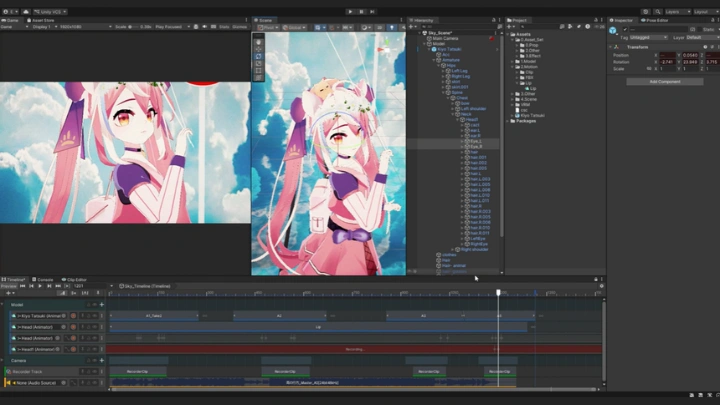Image resolution: width=720 pixels, height=405 pixels.
Task: Select the Transform tool in Scene view
Action: 259,78
